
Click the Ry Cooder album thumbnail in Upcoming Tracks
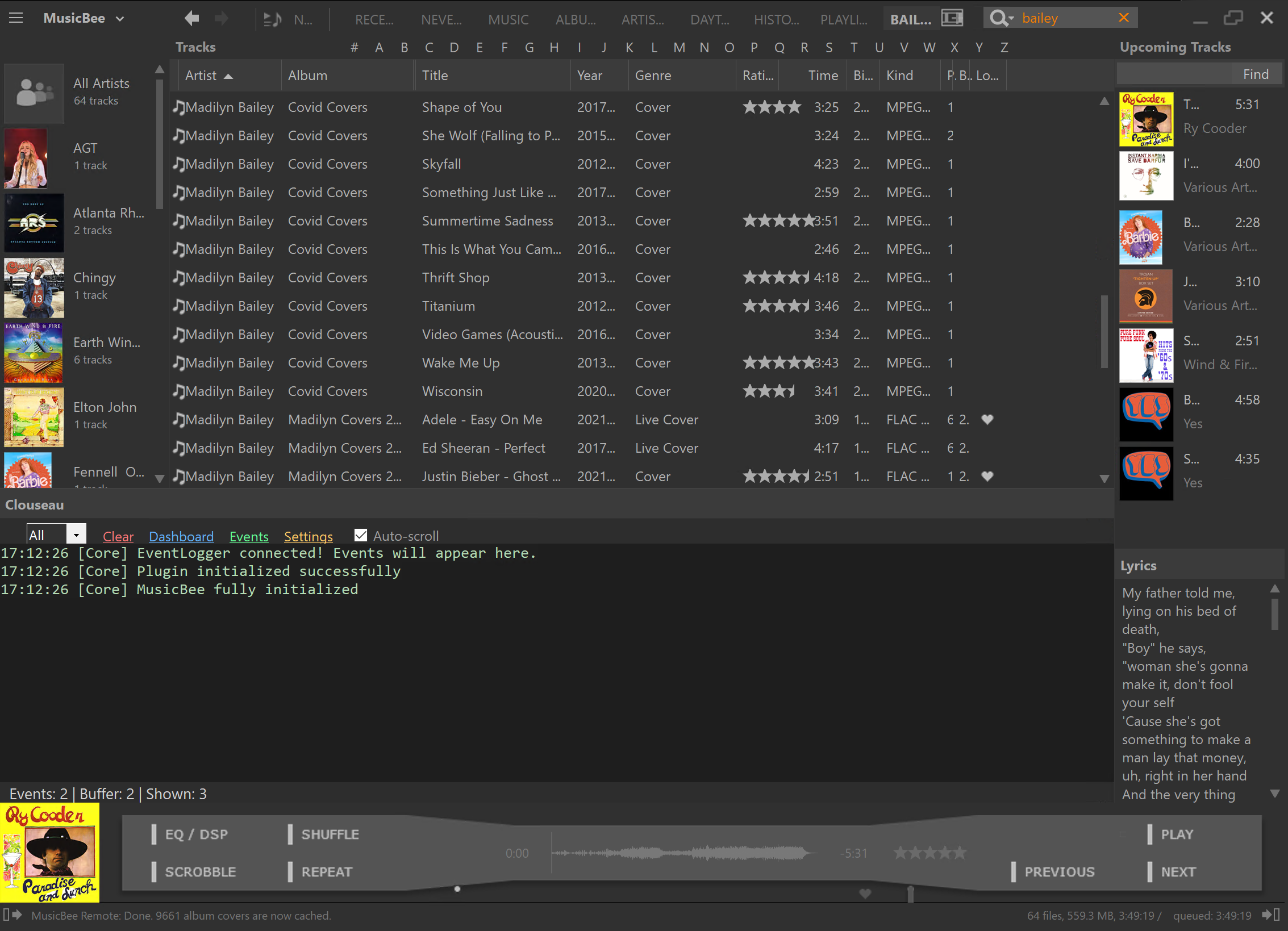pos(1145,119)
